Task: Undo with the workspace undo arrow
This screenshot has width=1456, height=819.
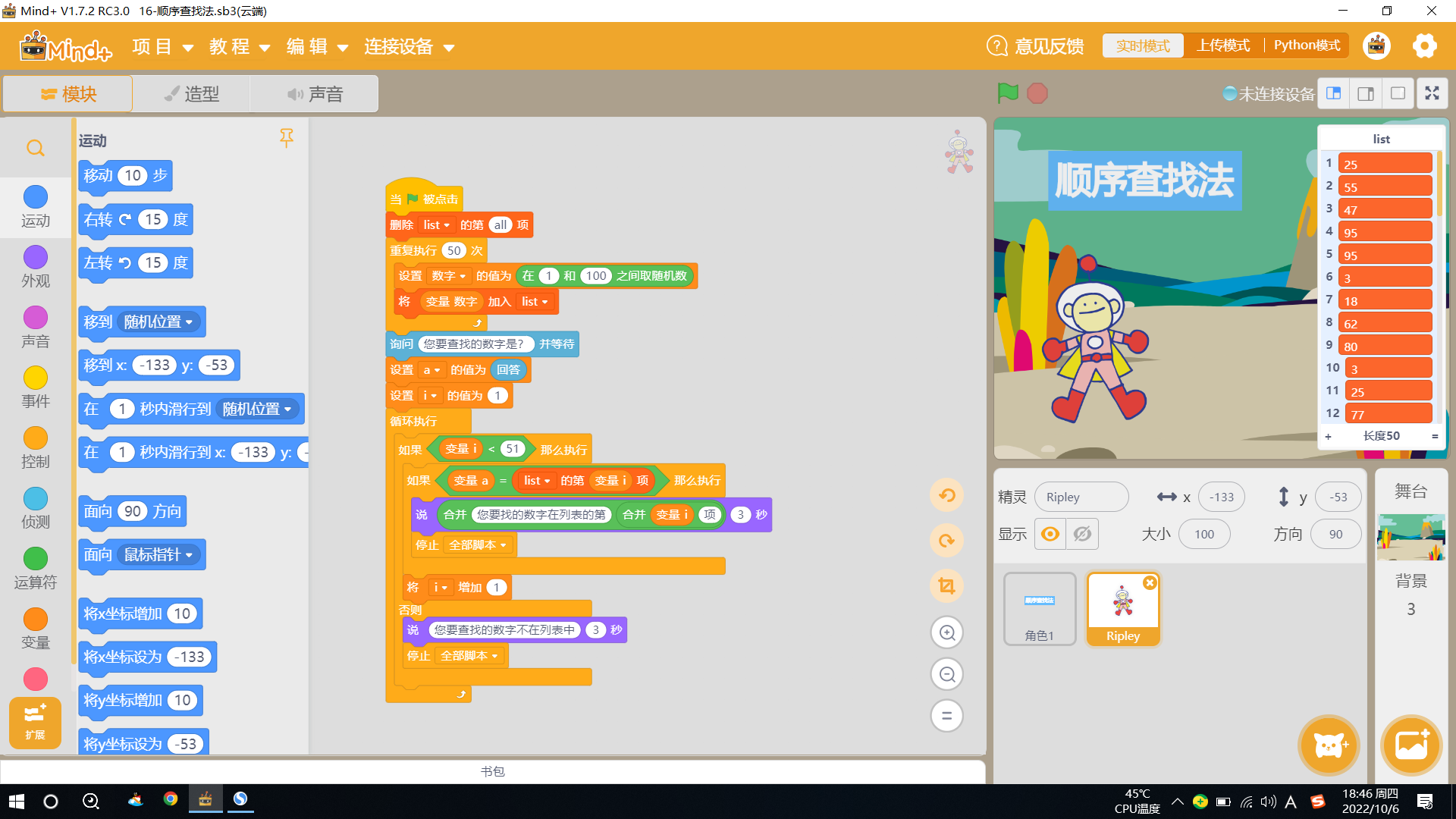Action: click(x=946, y=495)
